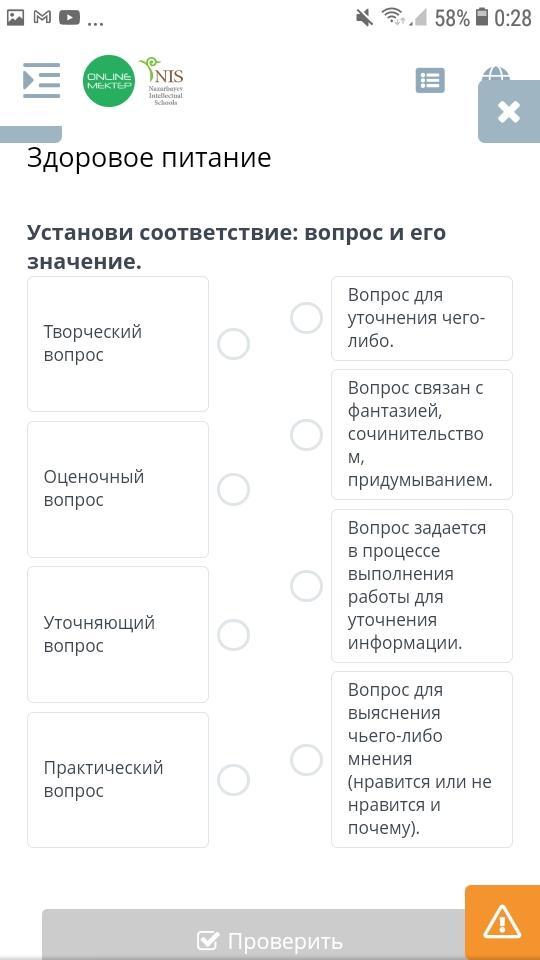
Task: Select radio button next to Оценочный вопрос
Action: pyautogui.click(x=233, y=489)
